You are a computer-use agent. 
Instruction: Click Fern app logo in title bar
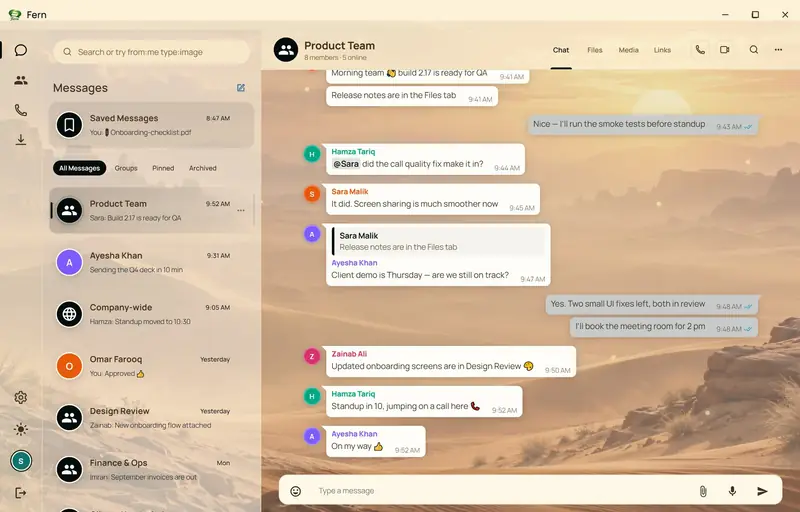[15, 15]
